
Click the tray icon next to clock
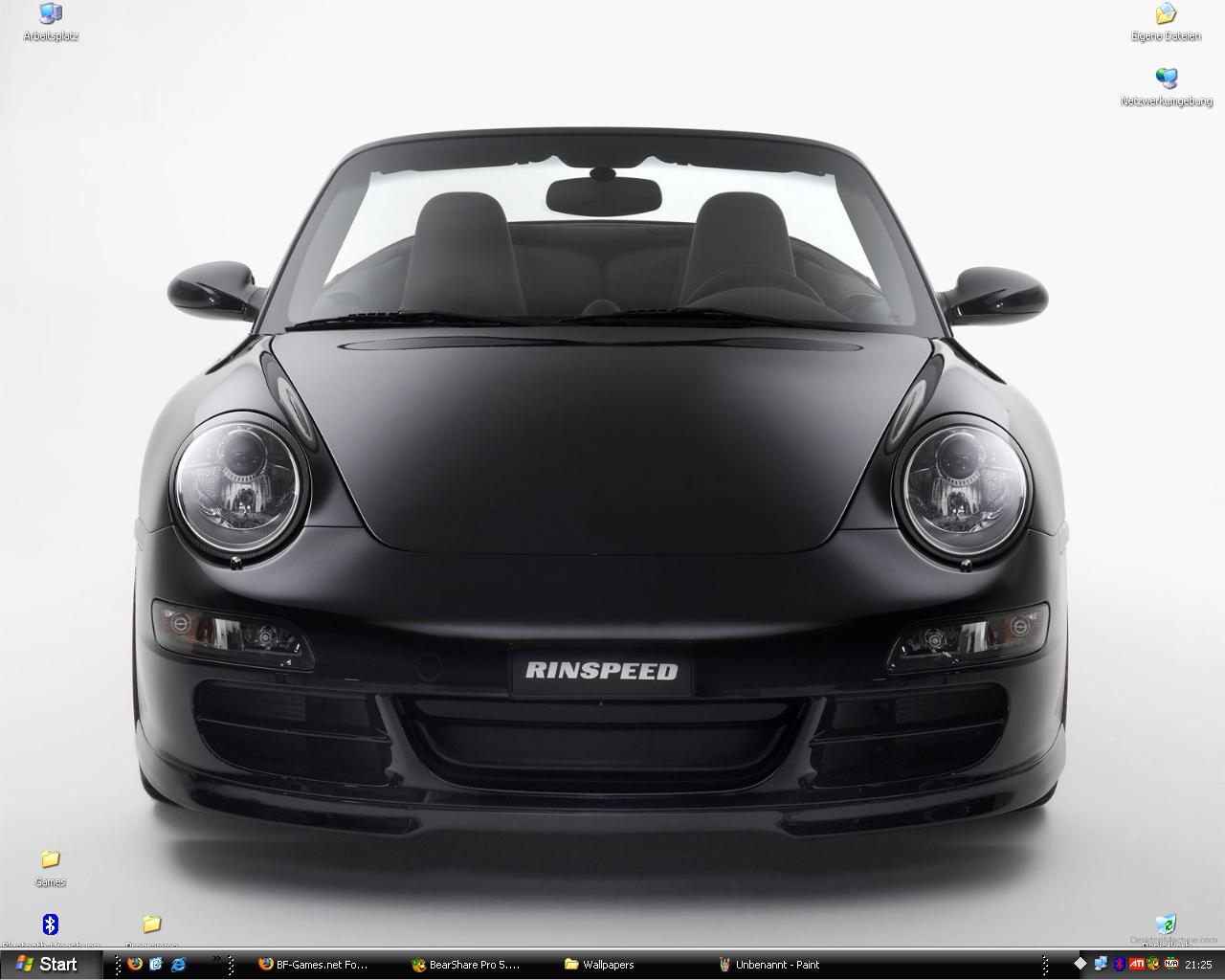coord(1170,964)
